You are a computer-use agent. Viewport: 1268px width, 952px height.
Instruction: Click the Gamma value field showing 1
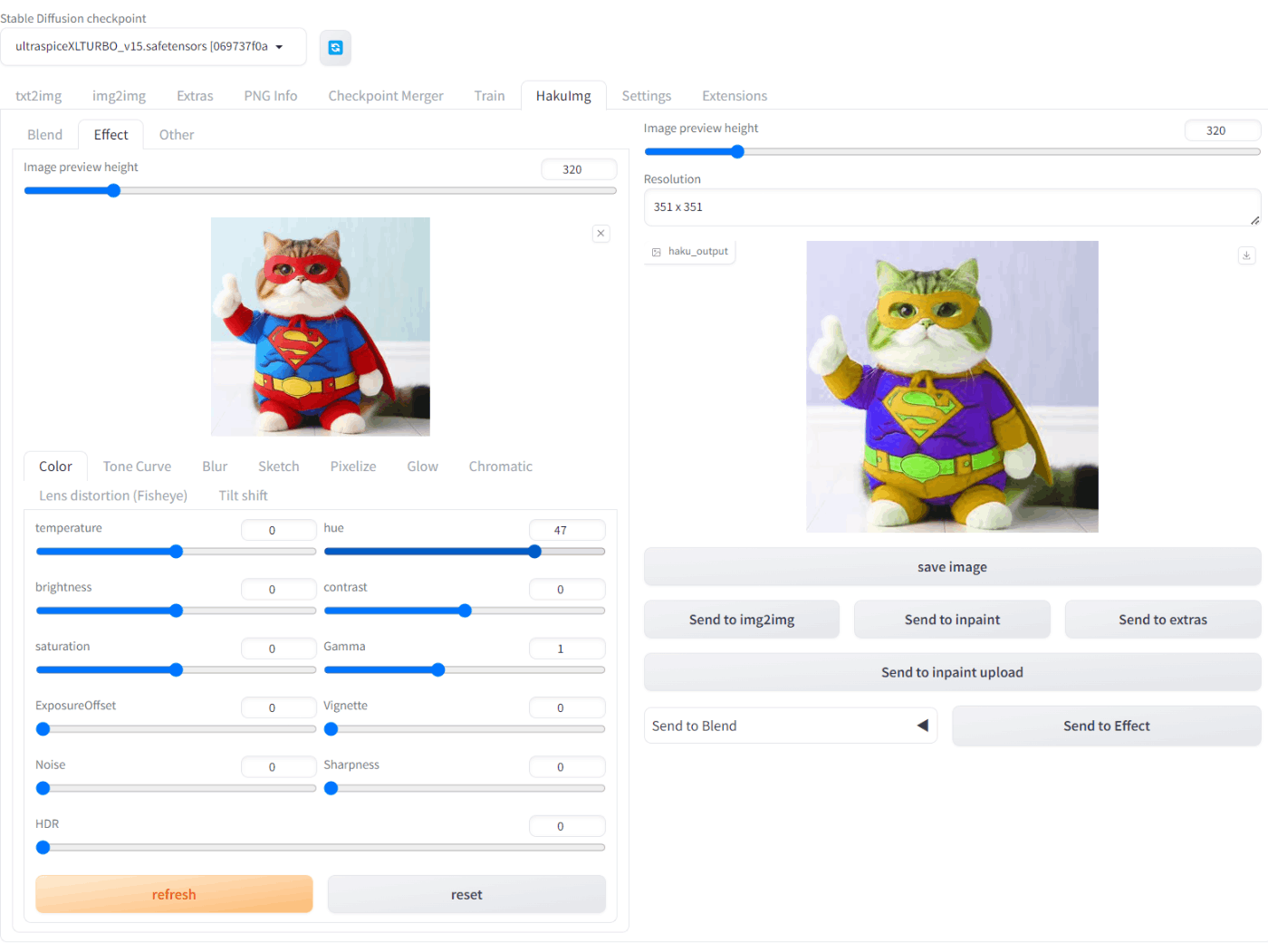point(567,649)
